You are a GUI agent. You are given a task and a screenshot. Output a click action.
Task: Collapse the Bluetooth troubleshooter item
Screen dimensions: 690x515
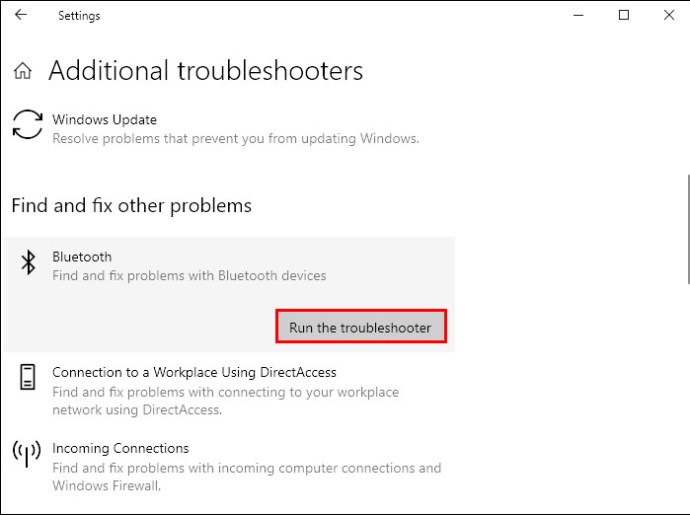228,267
